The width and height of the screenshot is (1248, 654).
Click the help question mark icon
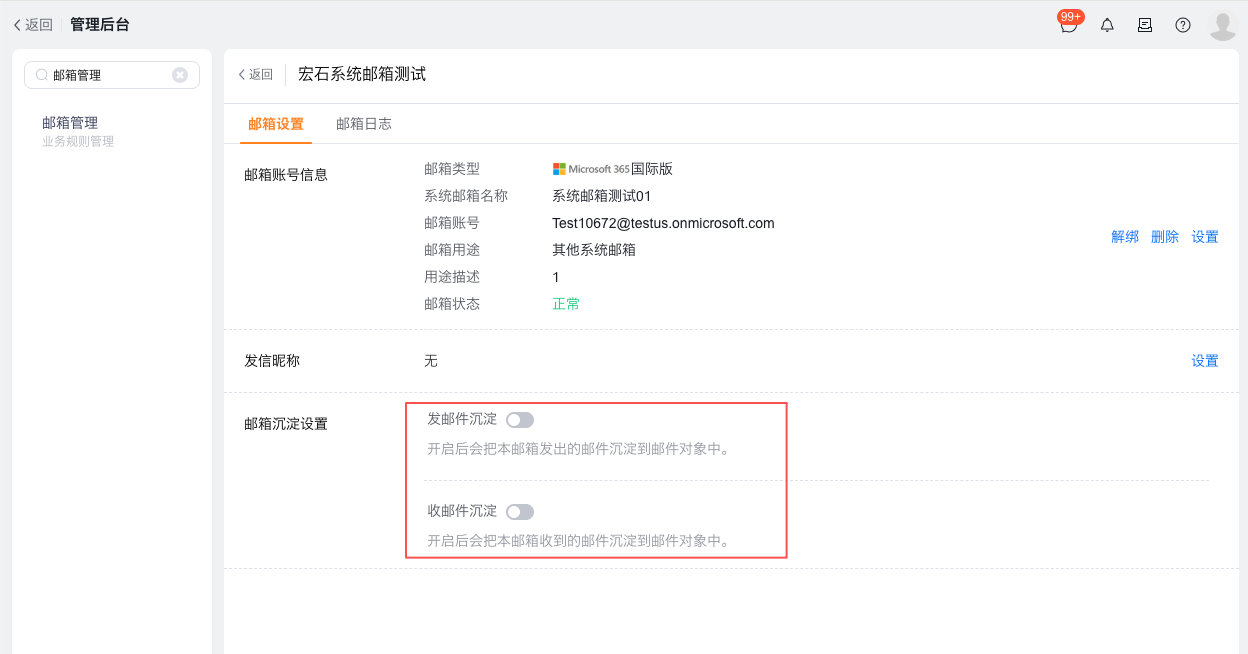[1183, 25]
